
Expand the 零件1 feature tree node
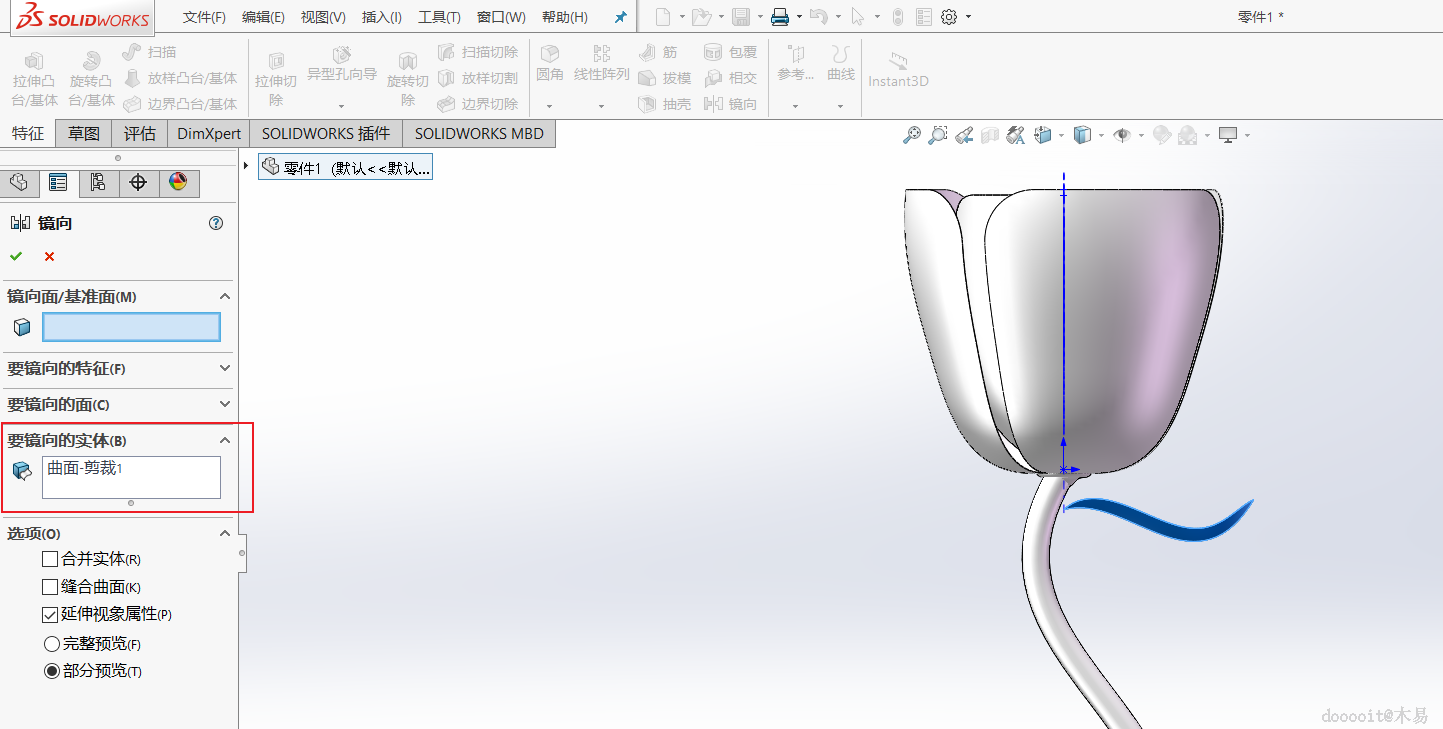click(246, 166)
